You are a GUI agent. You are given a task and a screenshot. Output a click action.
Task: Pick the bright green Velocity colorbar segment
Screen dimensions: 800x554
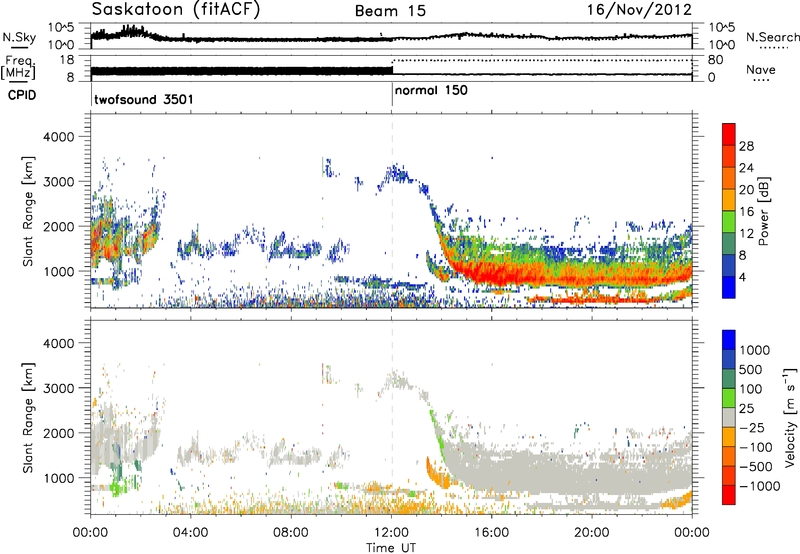[x=729, y=398]
